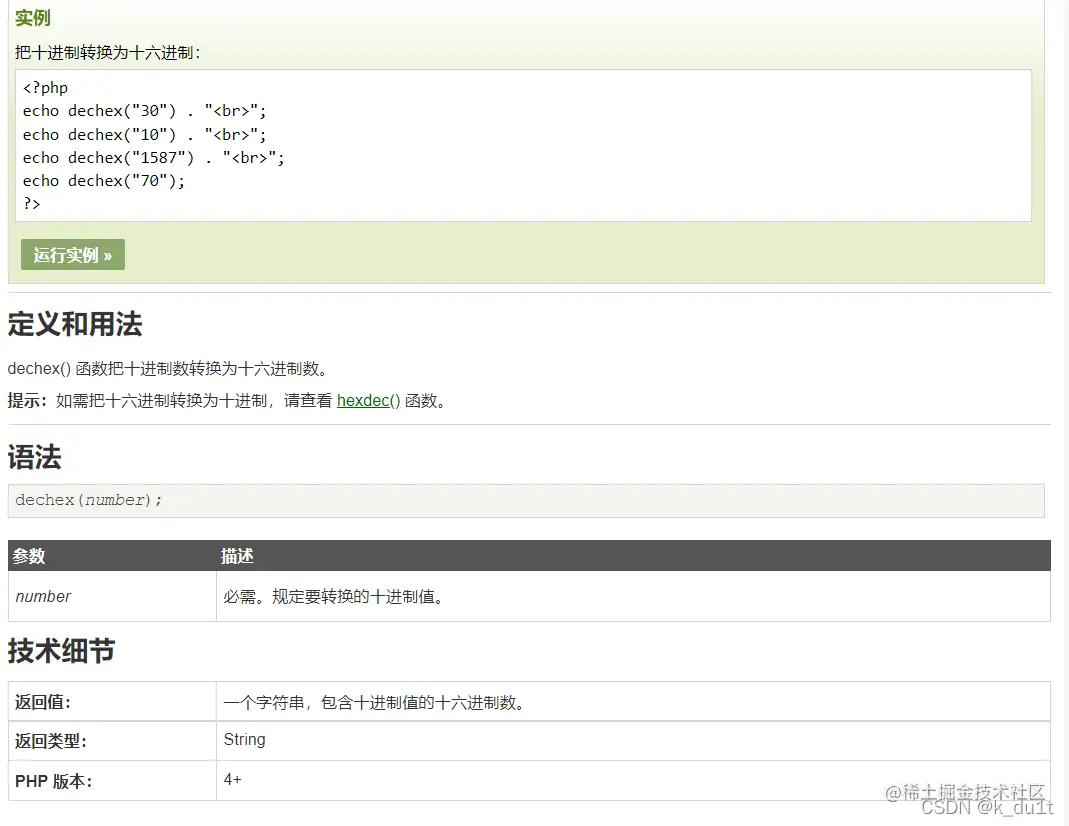Viewport: 1069px width, 826px height.
Task: Click the code line echo dechex("30")
Action: point(145,111)
